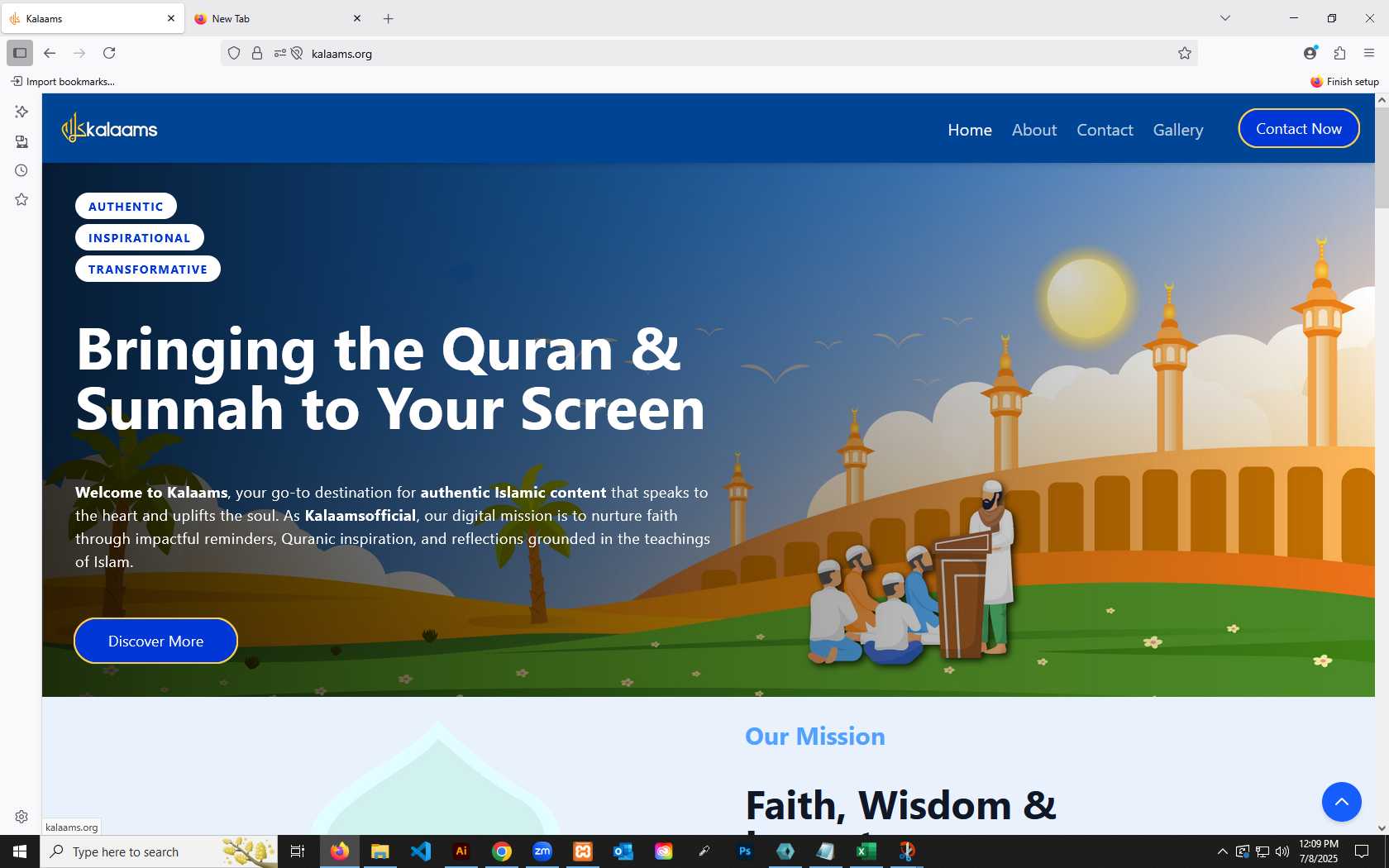
Task: Customize sidebar settings gear
Action: click(x=21, y=817)
